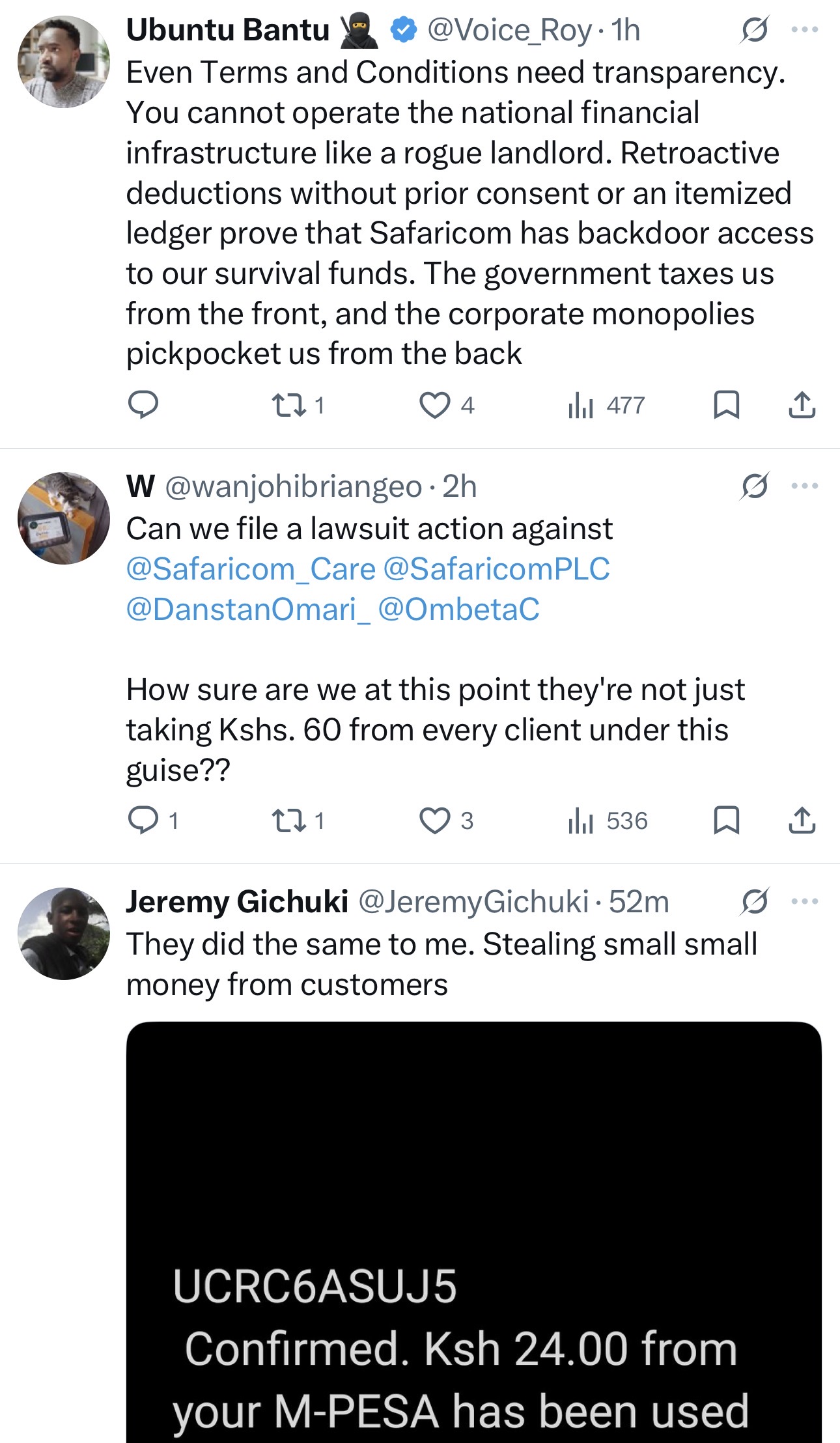Screen dimensions: 840x1443
Task: Reply to Ubuntu Bantu's tweet
Action: pos(143,404)
